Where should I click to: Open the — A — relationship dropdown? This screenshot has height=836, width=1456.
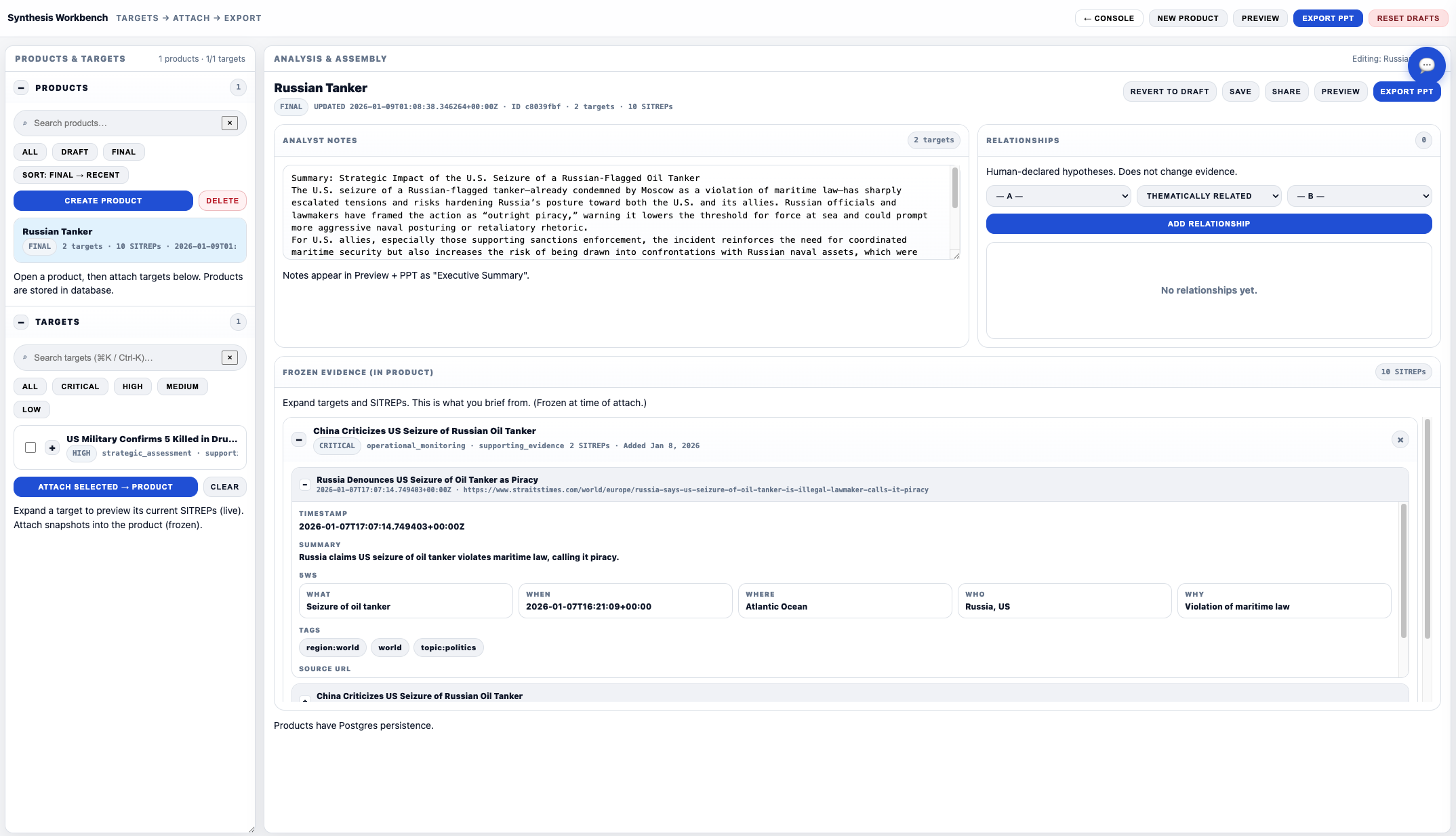(1058, 196)
